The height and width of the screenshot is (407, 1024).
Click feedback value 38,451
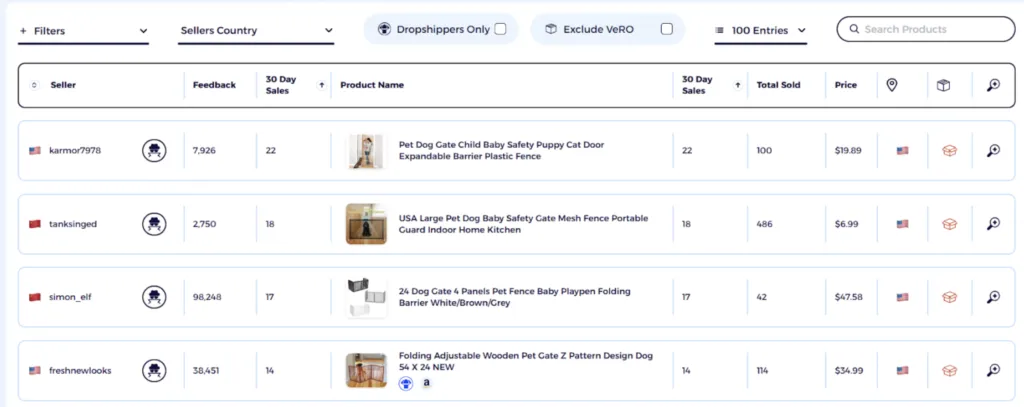coord(206,370)
